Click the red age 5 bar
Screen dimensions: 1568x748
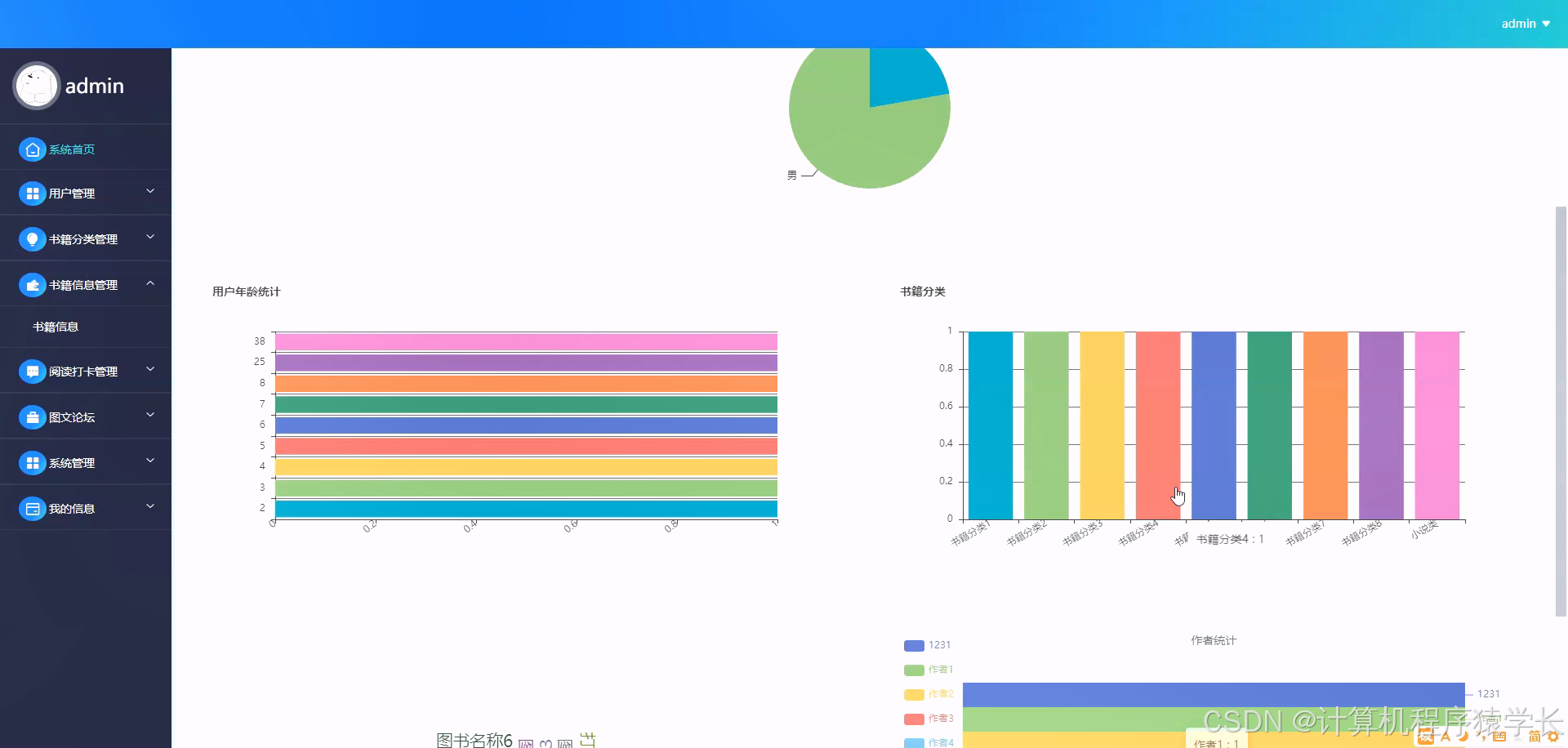(x=526, y=446)
